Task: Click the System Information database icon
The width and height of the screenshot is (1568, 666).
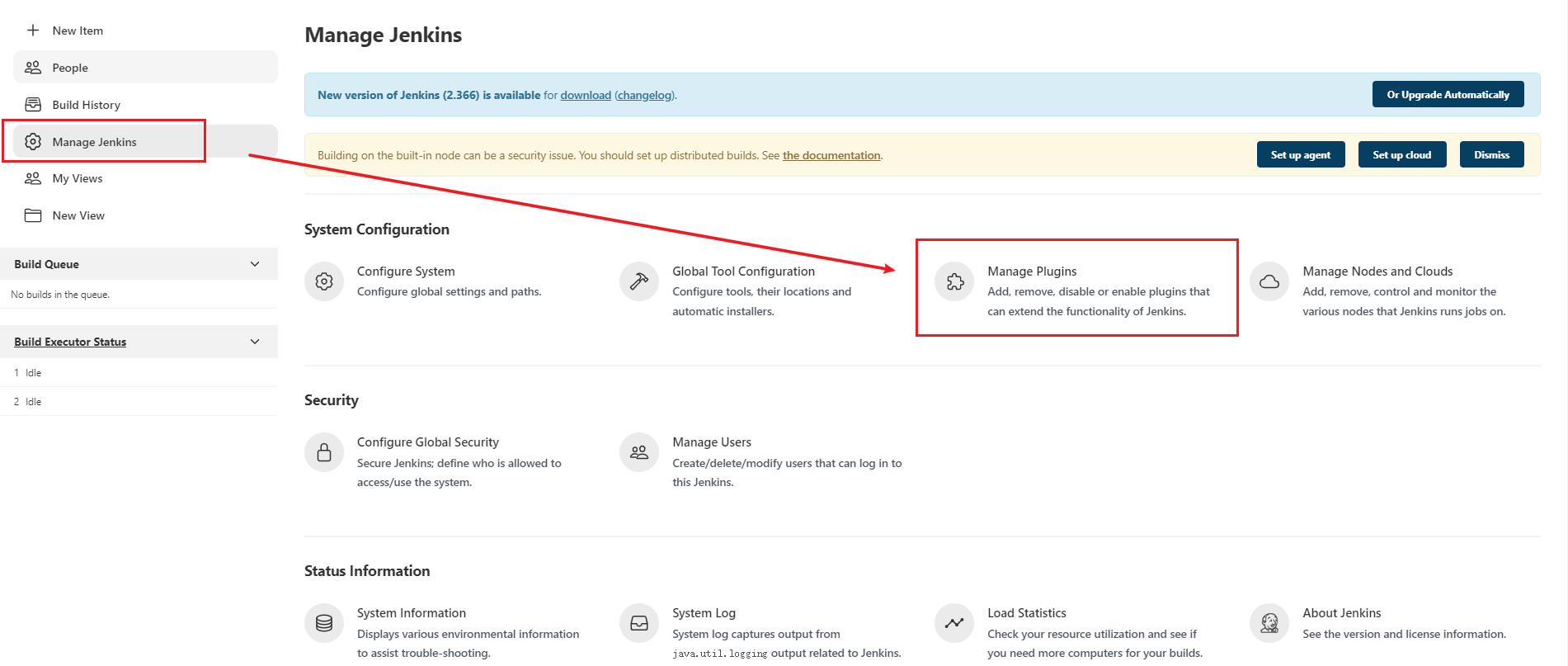Action: pos(324,623)
